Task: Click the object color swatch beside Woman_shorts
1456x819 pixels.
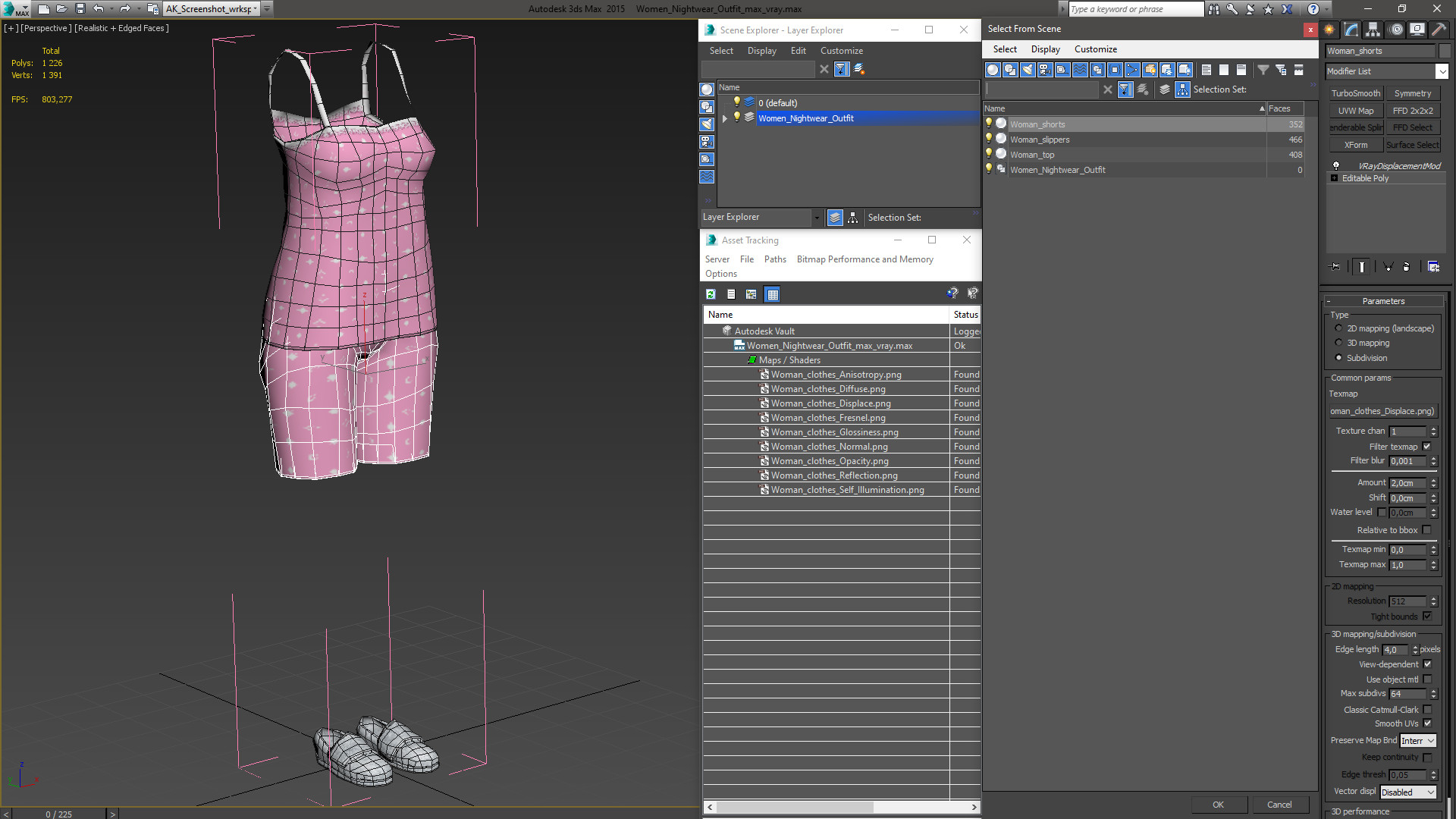Action: click(1445, 51)
